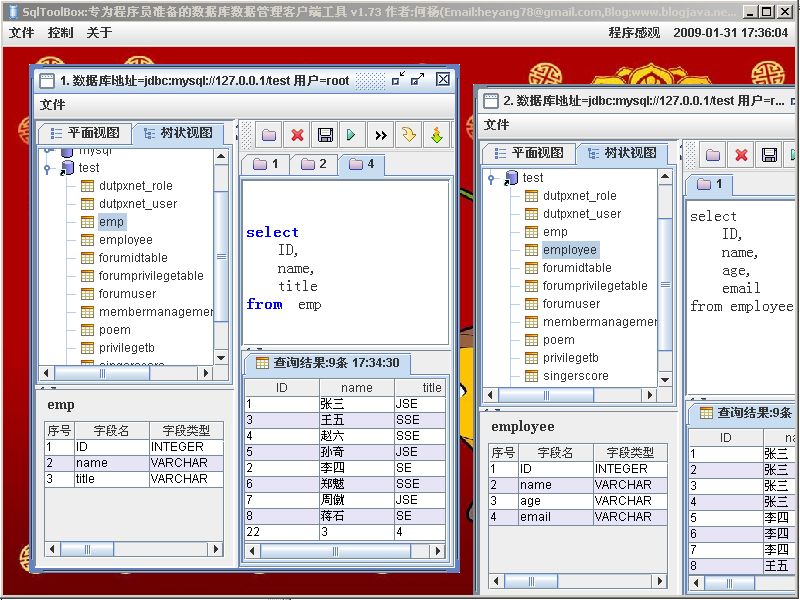Viewport: 800px width, 600px height.
Task: Click the double arrow fast-forward icon
Action: (x=381, y=135)
